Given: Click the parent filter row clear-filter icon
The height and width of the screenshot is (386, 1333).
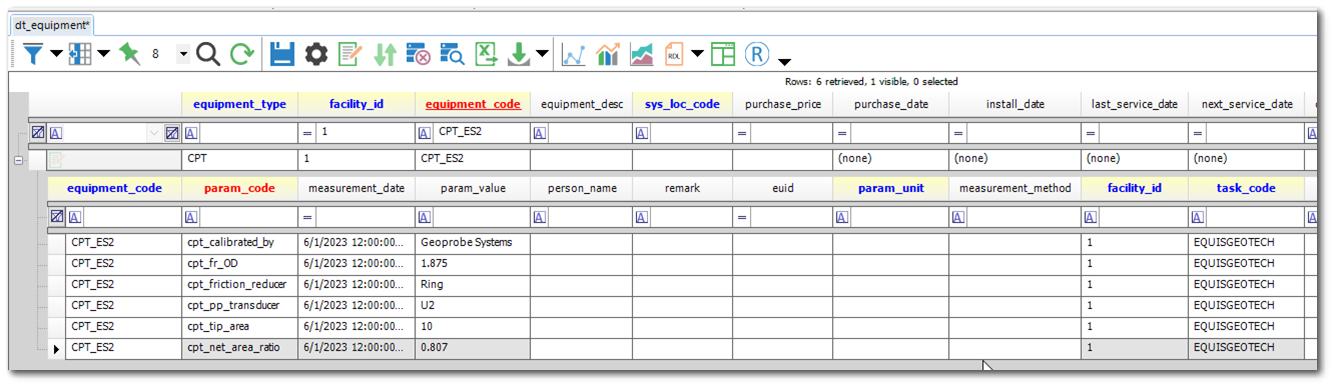Looking at the screenshot, I should click(37, 132).
